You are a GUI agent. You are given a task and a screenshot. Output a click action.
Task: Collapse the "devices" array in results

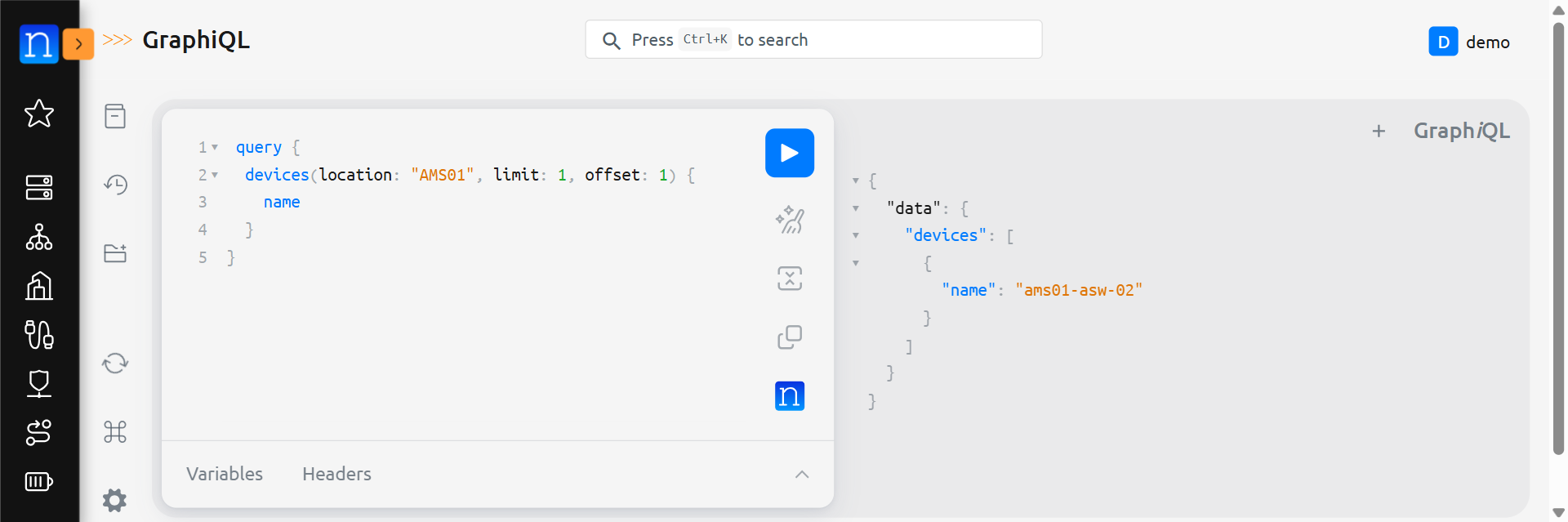(856, 236)
